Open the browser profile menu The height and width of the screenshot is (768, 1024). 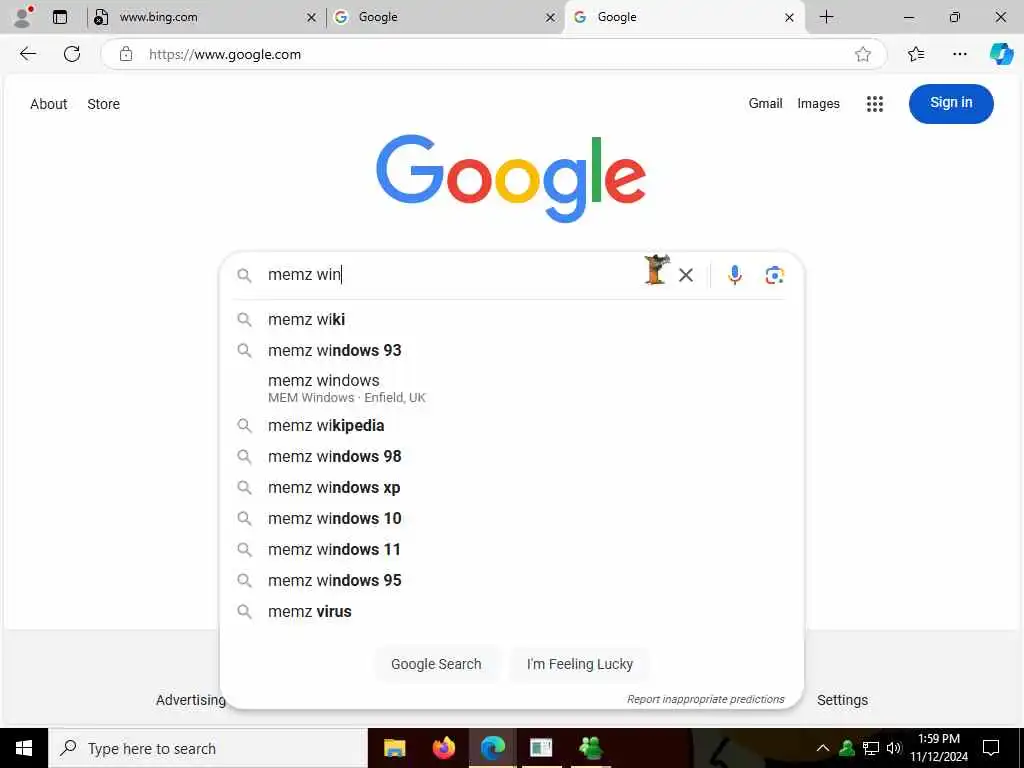(24, 17)
